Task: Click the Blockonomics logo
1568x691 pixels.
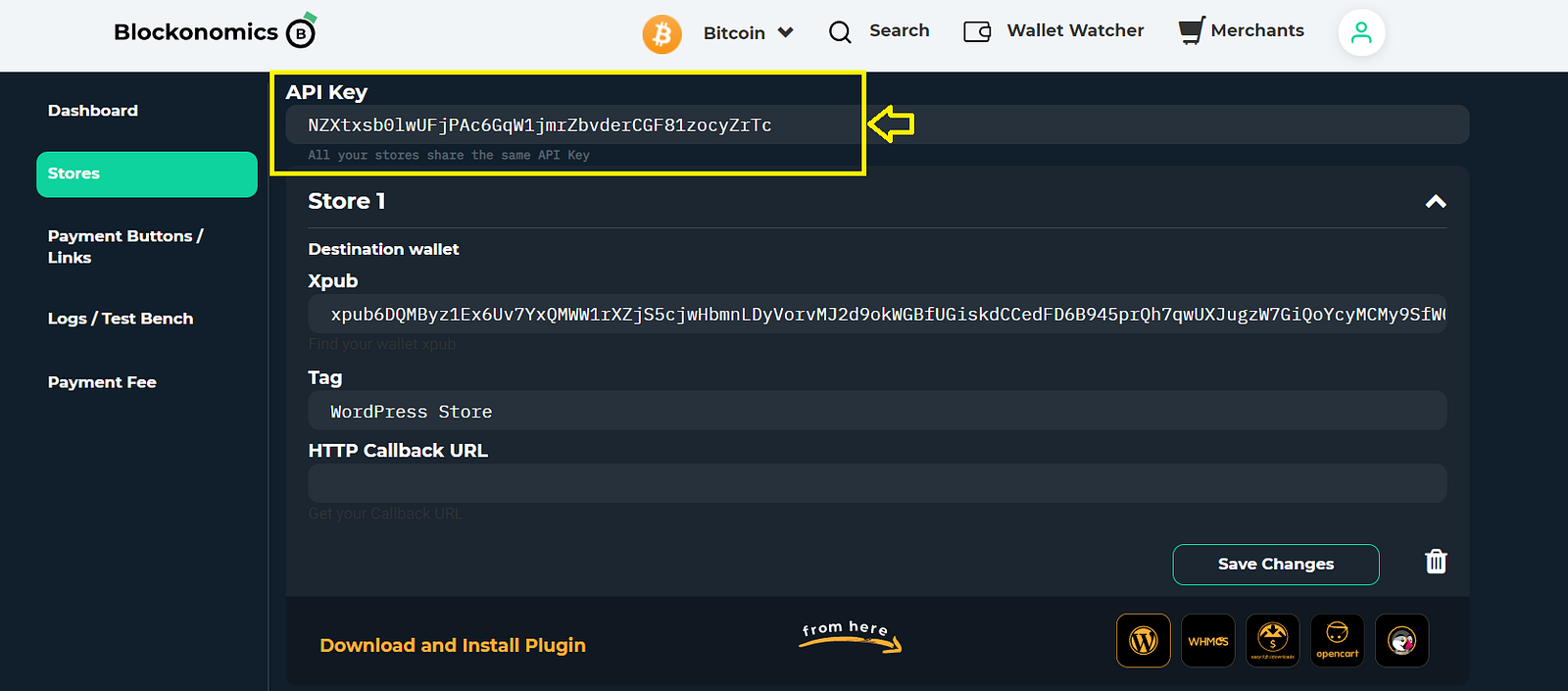Action: point(215,31)
